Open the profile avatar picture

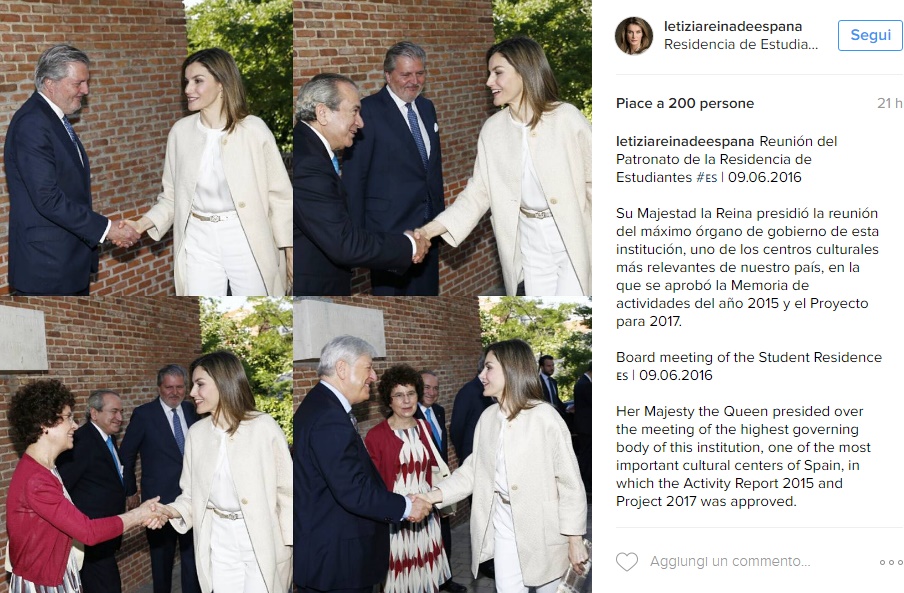(x=634, y=35)
